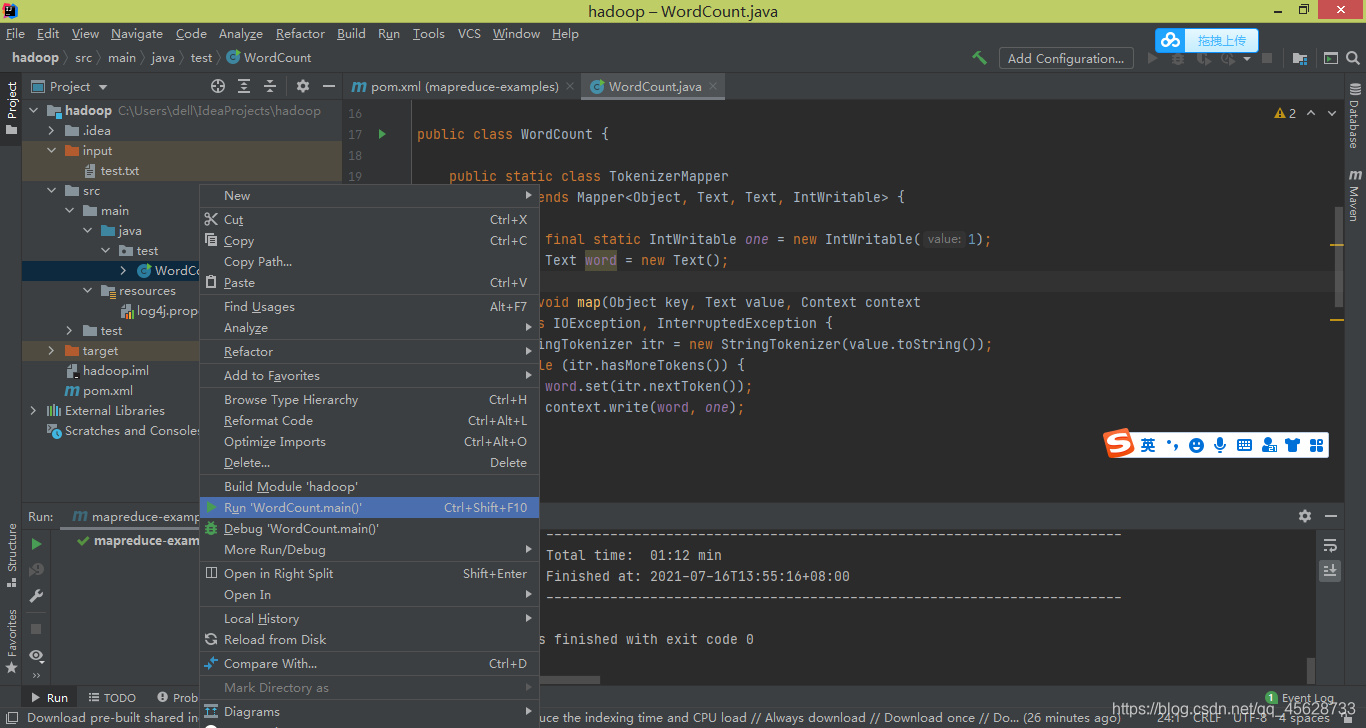1366x728 pixels.
Task: Click Scratches and Consoles node
Action: point(123,431)
